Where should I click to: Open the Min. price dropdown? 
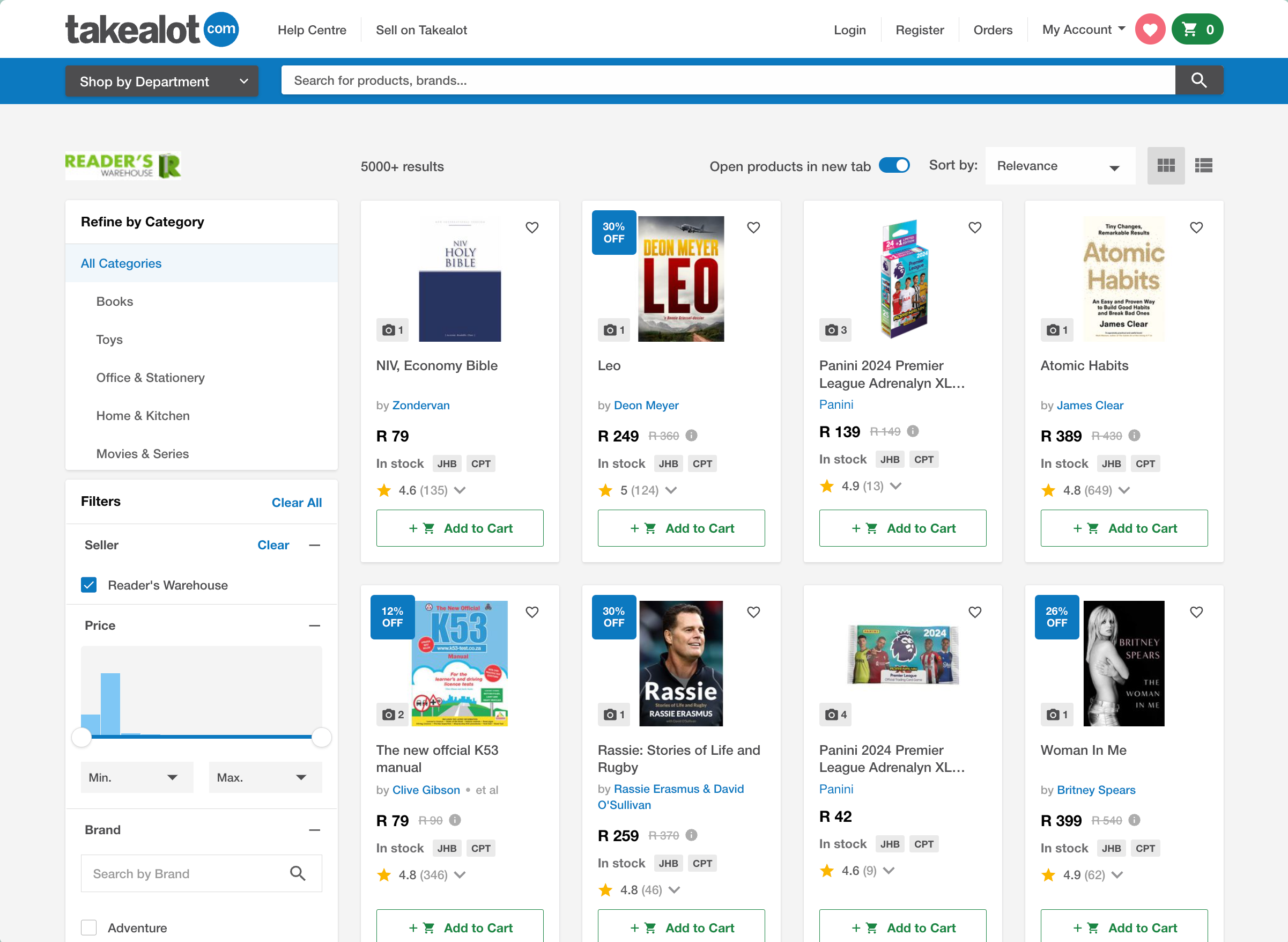click(136, 777)
